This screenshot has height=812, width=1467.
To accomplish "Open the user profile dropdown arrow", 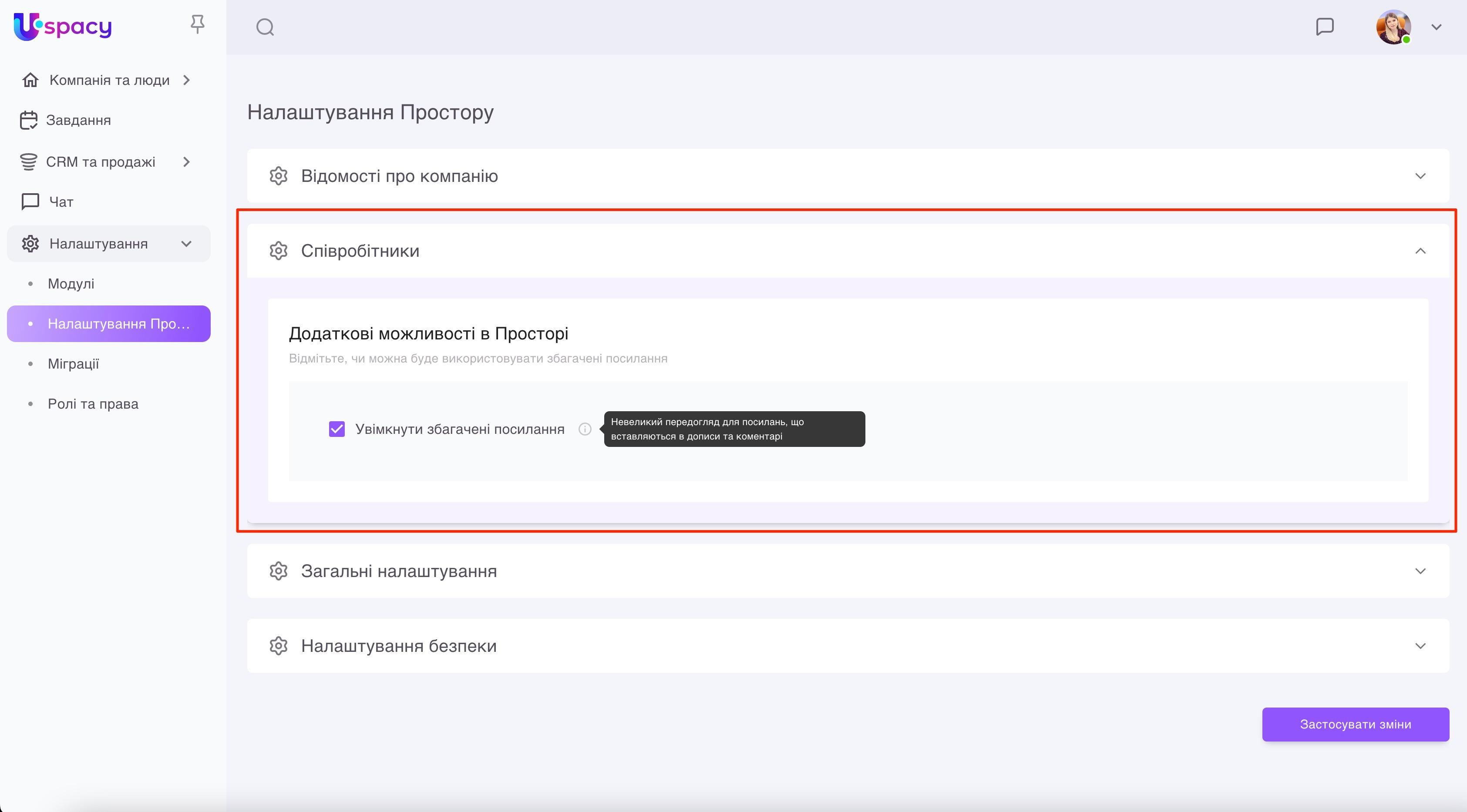I will pos(1436,27).
